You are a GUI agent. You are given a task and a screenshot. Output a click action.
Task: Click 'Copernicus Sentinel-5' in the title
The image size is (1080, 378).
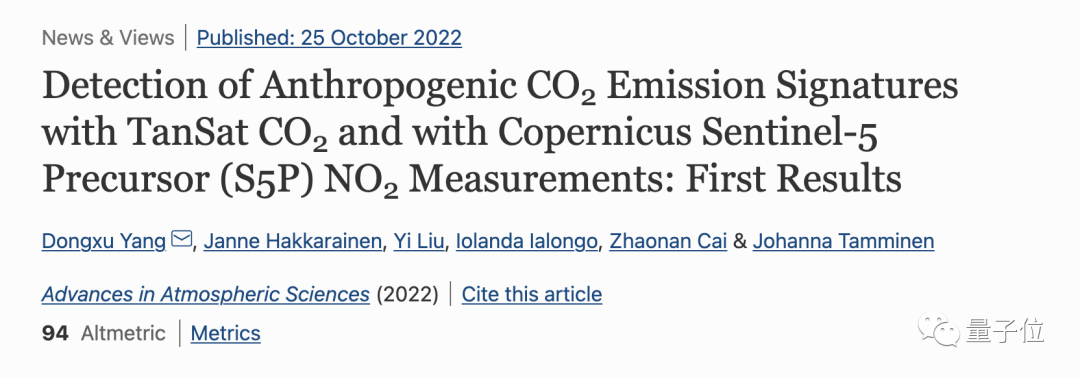[689, 132]
